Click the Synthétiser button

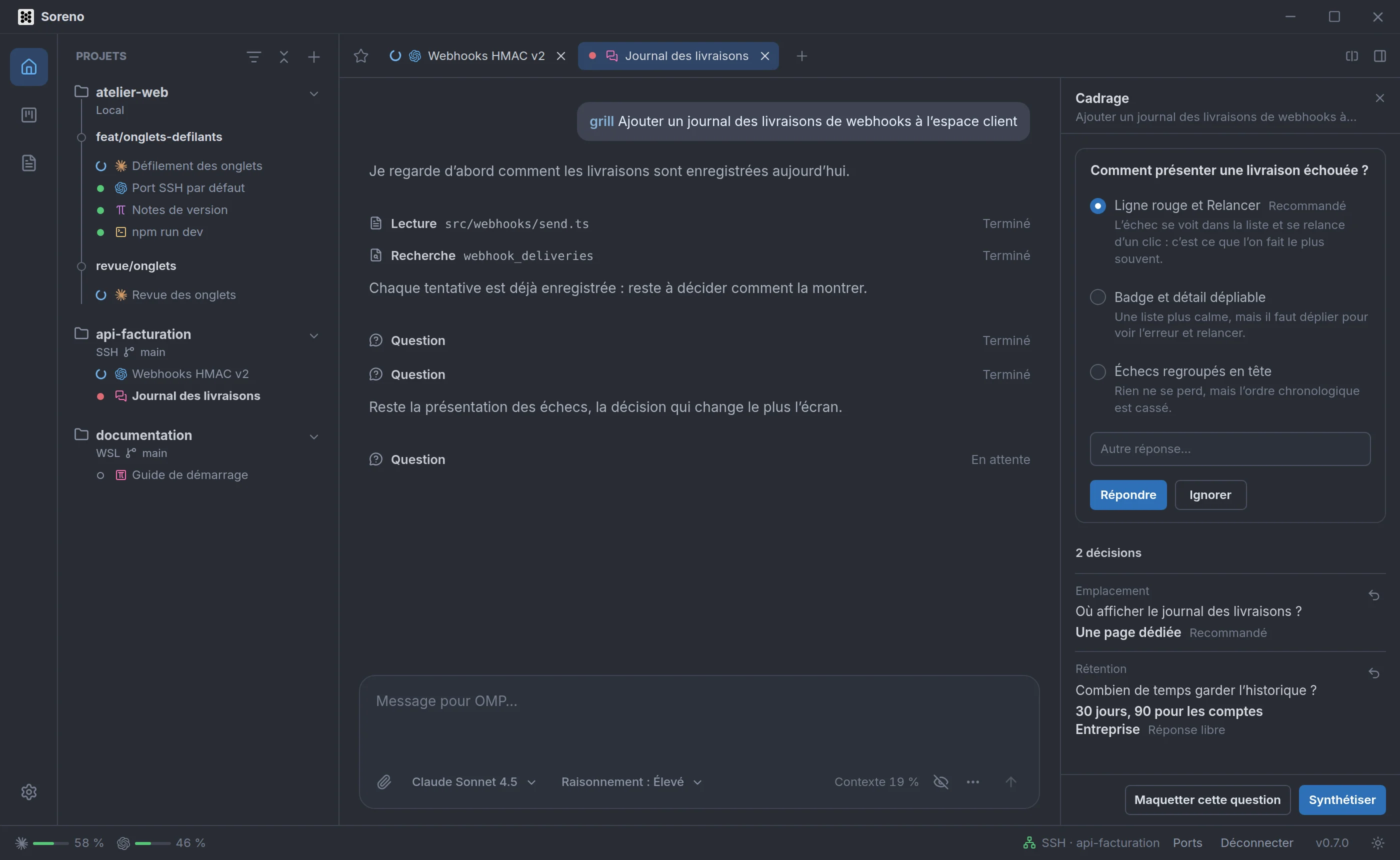pos(1342,799)
